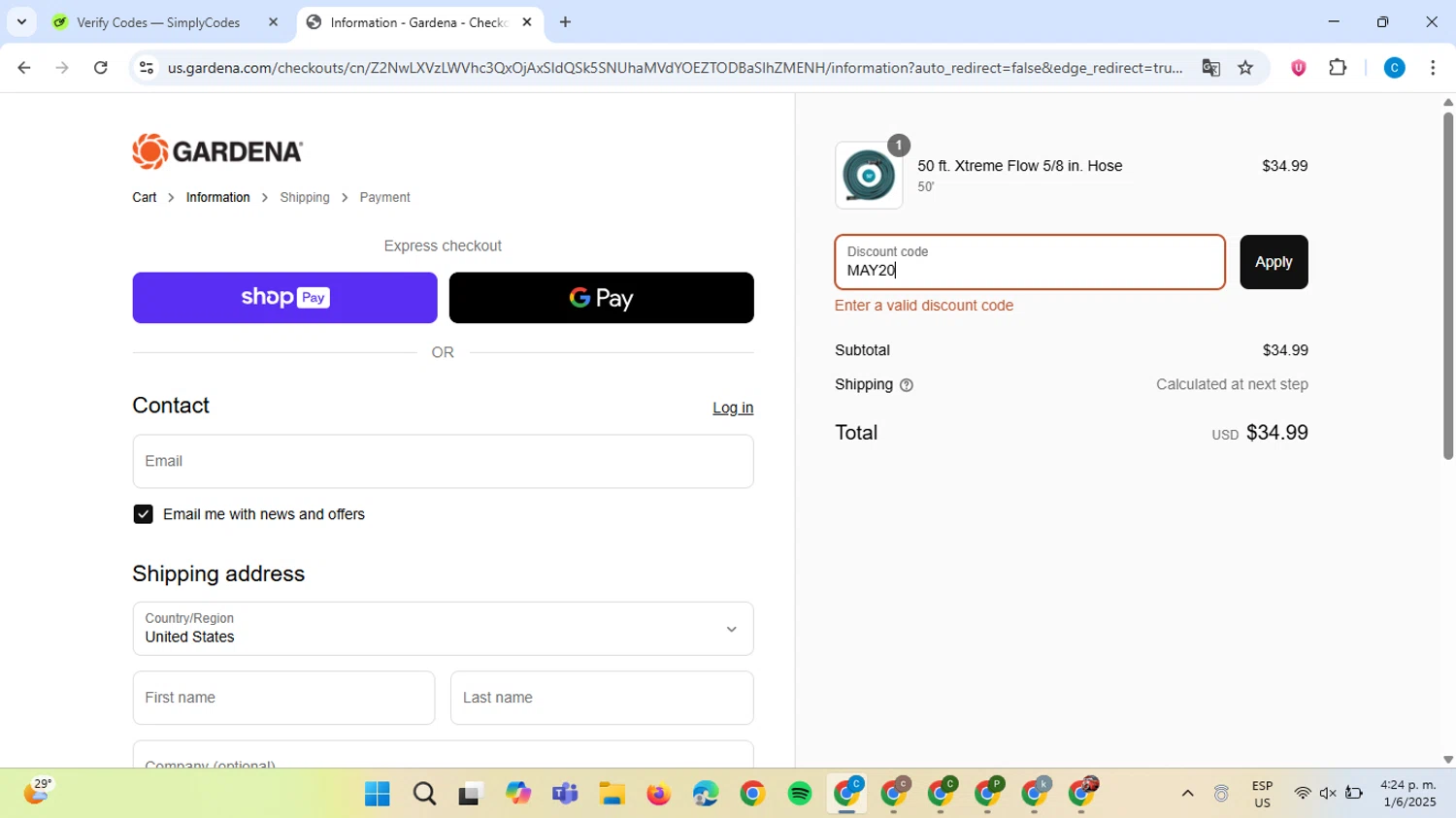Check out with Google Pay

pos(601,298)
